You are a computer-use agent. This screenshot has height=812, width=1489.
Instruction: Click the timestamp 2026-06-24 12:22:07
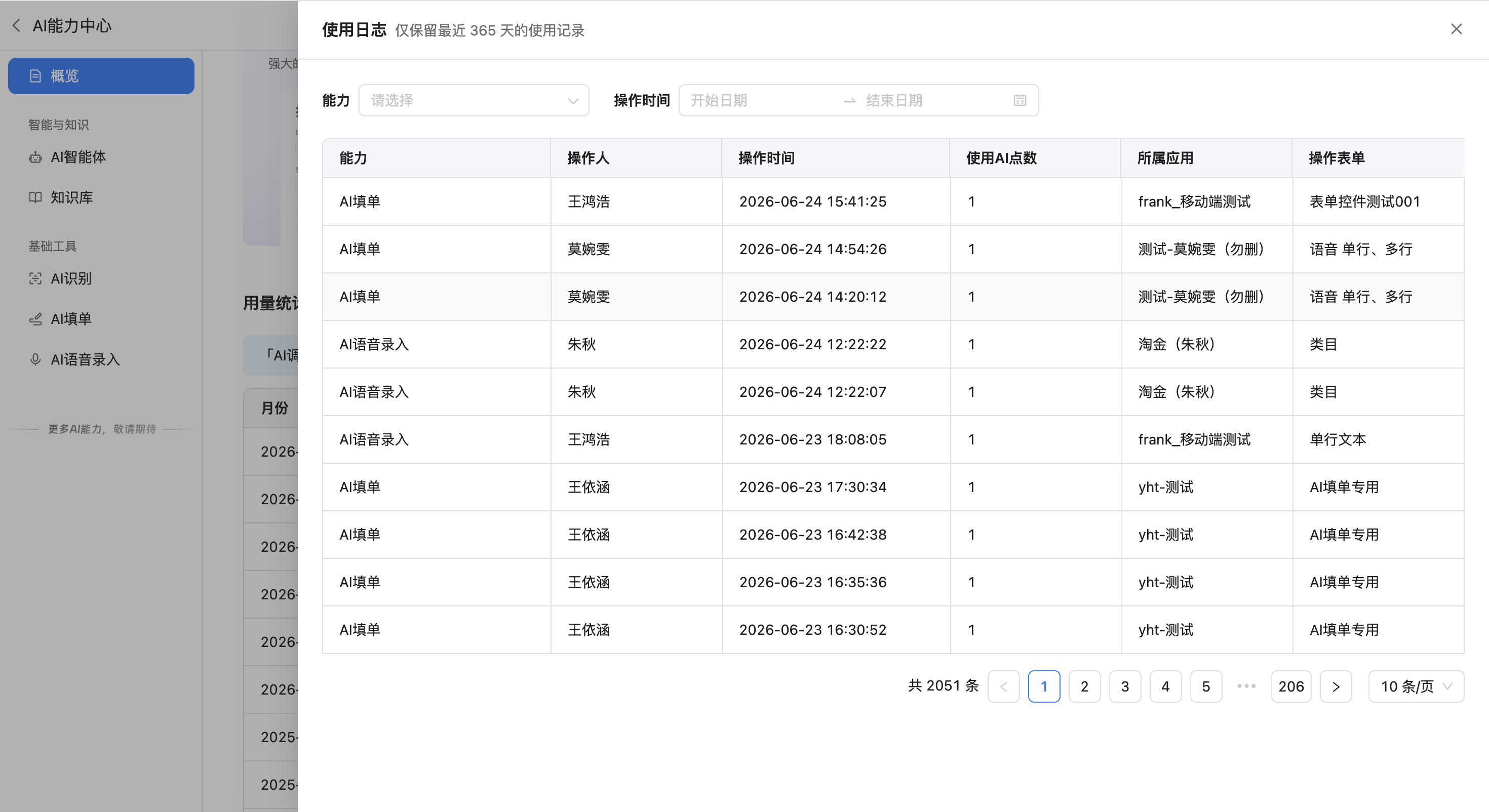click(x=813, y=392)
